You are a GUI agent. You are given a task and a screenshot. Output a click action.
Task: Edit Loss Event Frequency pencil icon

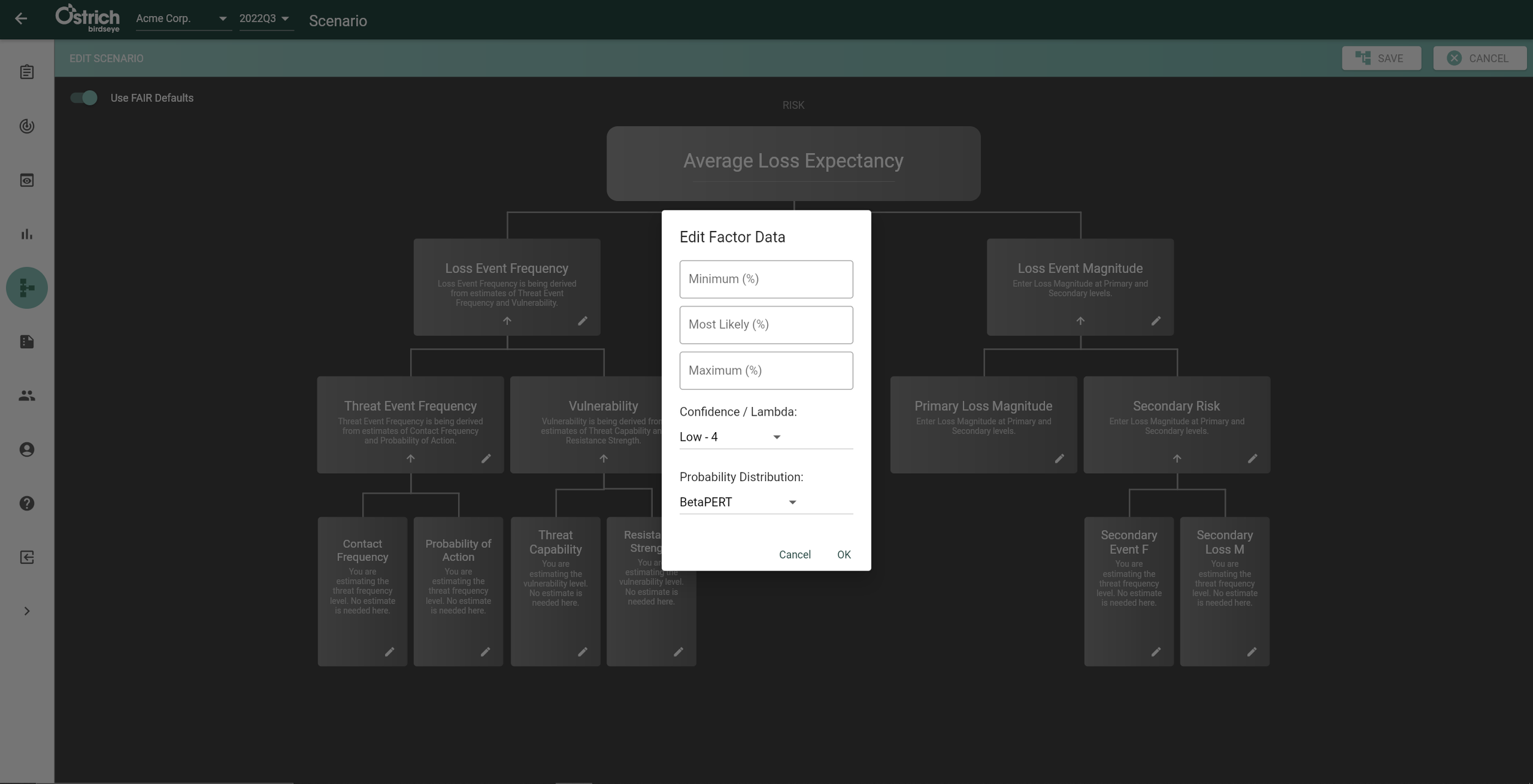pyautogui.click(x=583, y=321)
